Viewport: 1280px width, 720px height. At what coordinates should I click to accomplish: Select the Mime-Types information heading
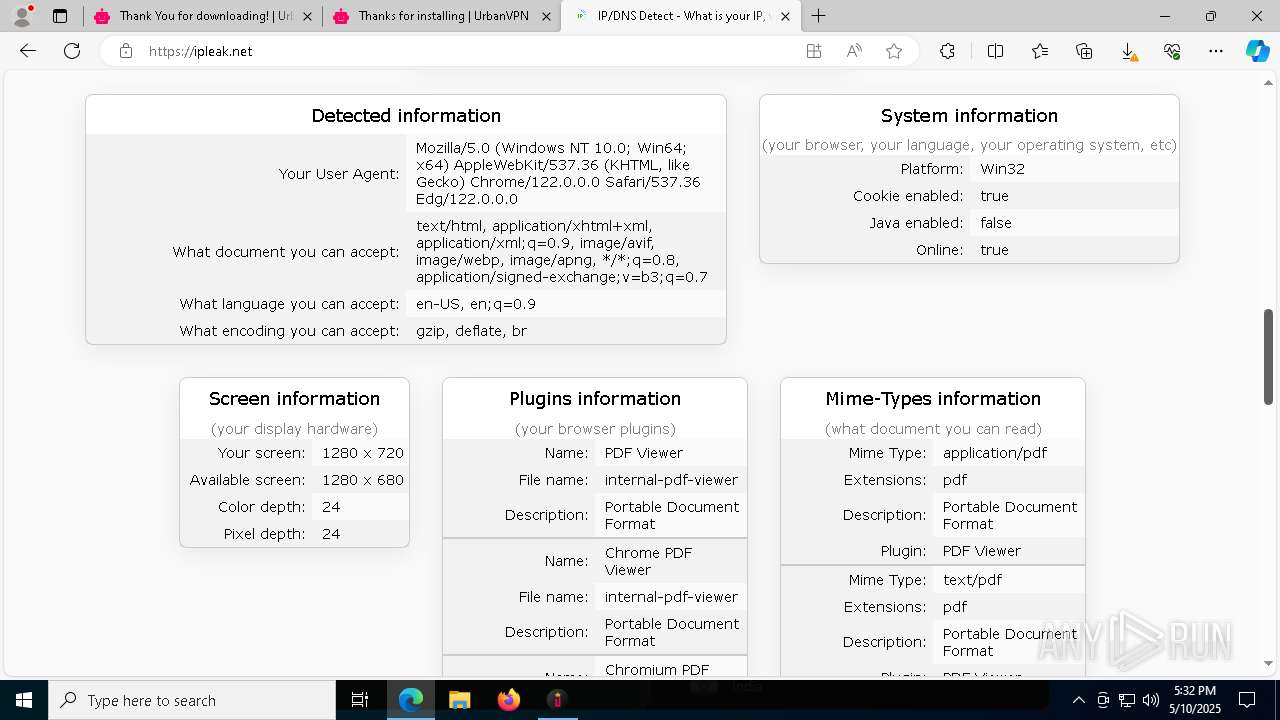tap(933, 399)
